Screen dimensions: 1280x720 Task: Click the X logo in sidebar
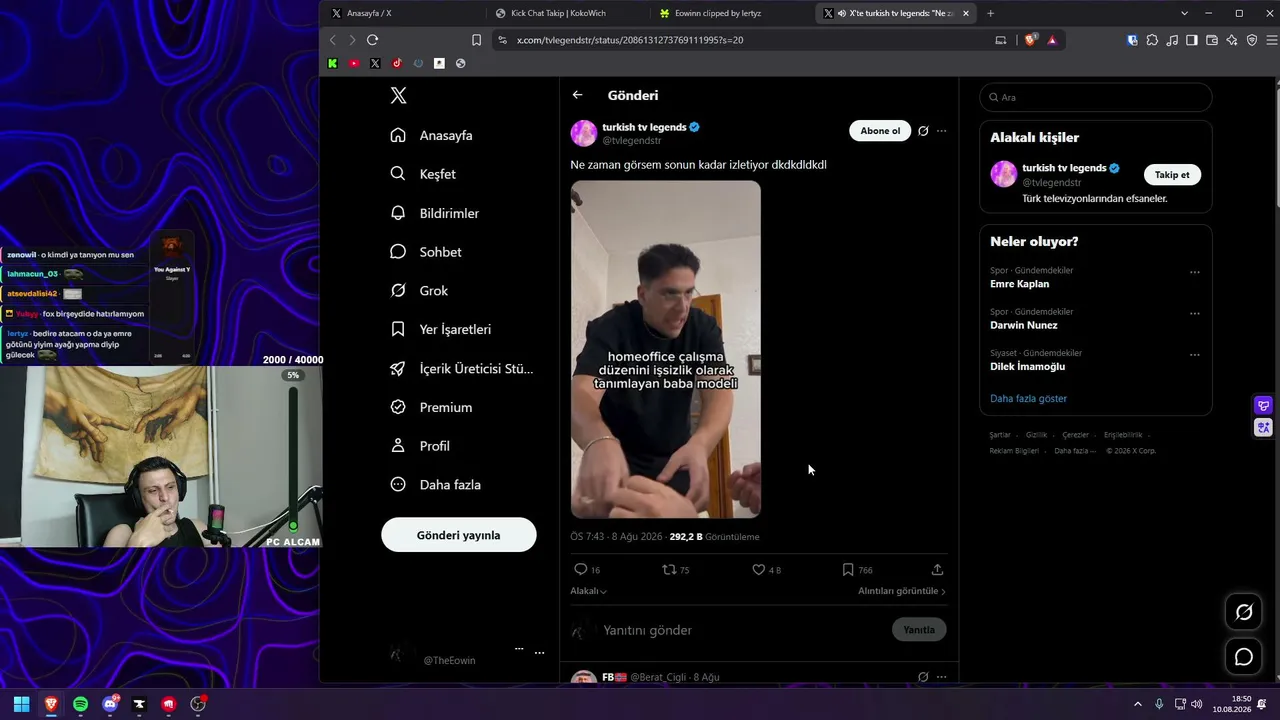(x=398, y=95)
